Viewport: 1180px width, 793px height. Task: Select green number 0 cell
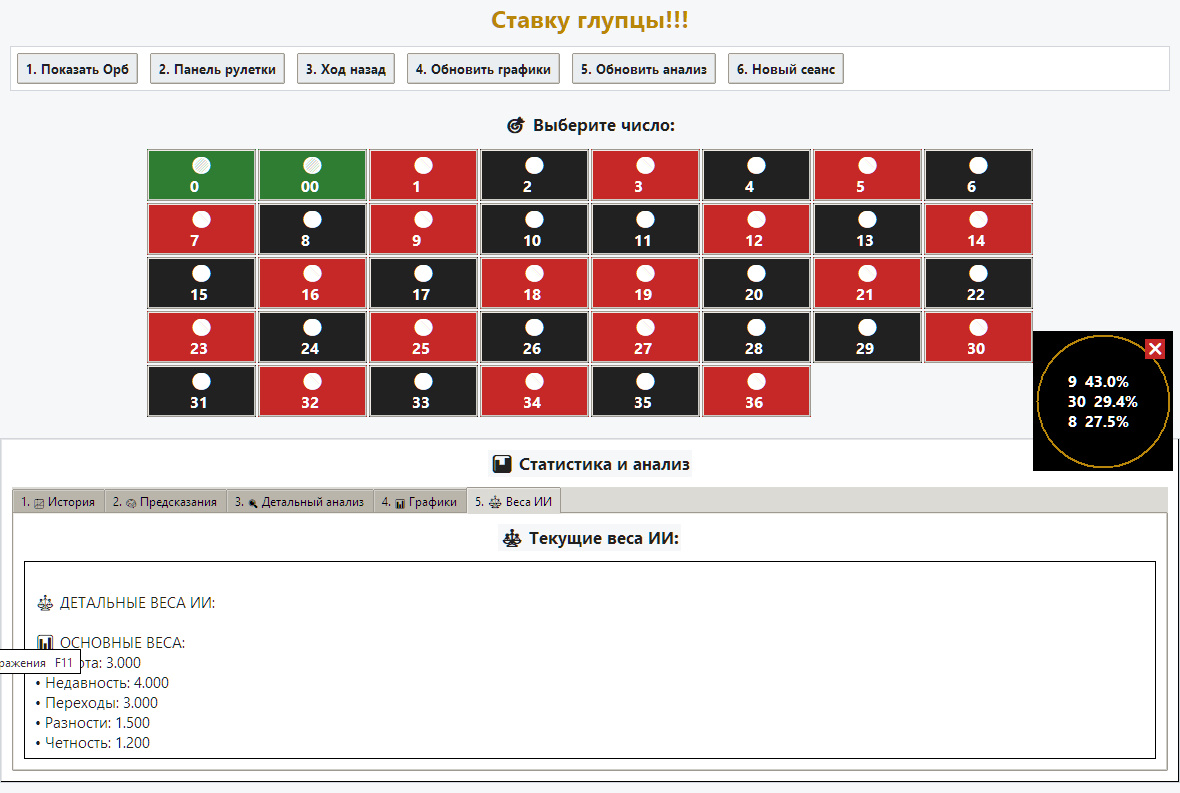(201, 175)
